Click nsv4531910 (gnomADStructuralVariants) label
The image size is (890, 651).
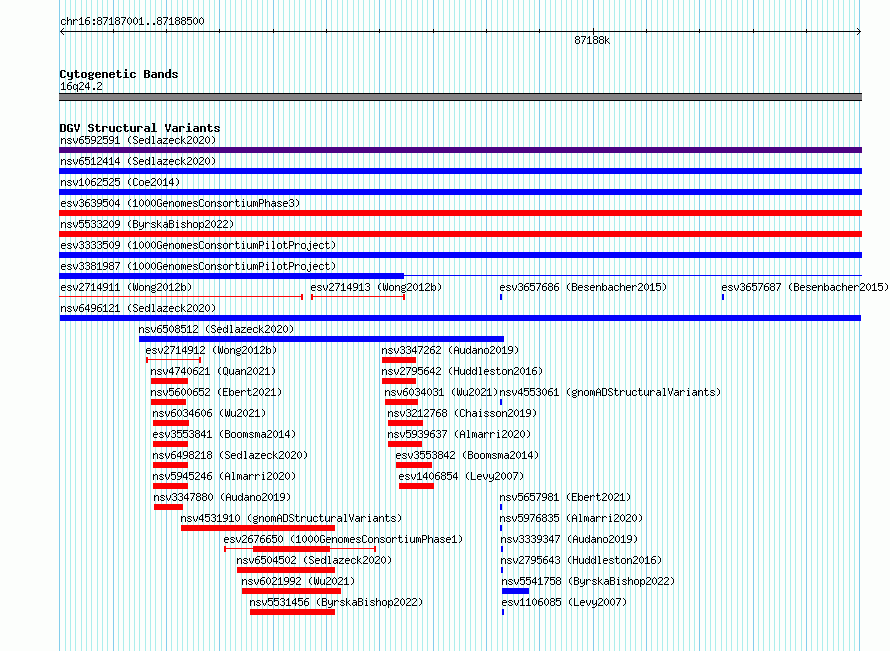291,518
